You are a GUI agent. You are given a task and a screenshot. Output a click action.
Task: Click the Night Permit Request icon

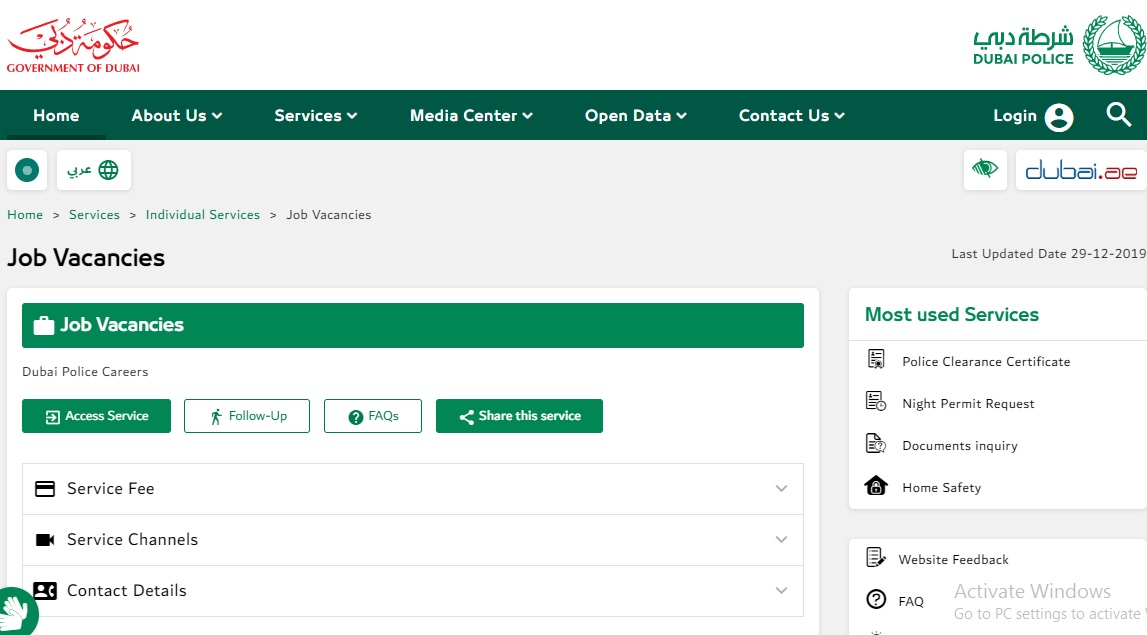click(x=876, y=401)
